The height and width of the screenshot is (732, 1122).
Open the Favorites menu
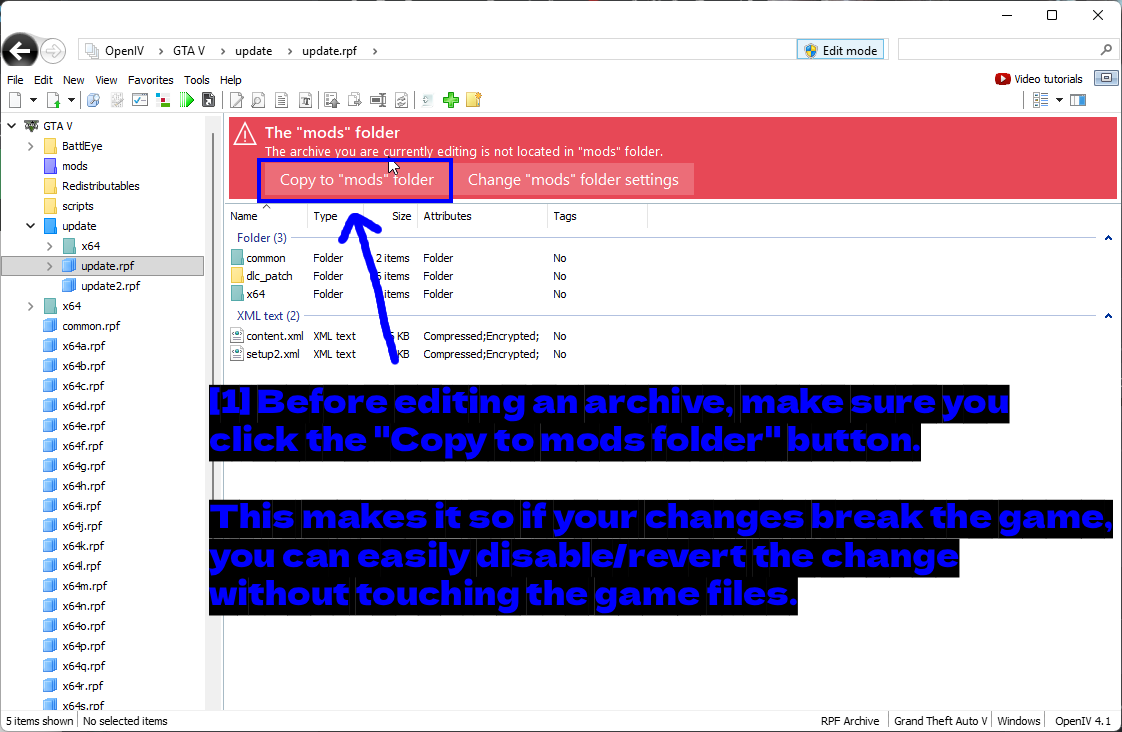click(x=150, y=80)
